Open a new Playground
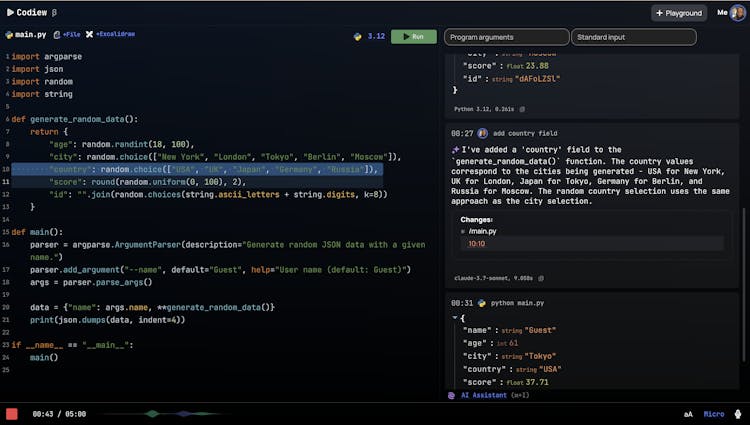Screen dimensions: 750x425 click(x=679, y=13)
